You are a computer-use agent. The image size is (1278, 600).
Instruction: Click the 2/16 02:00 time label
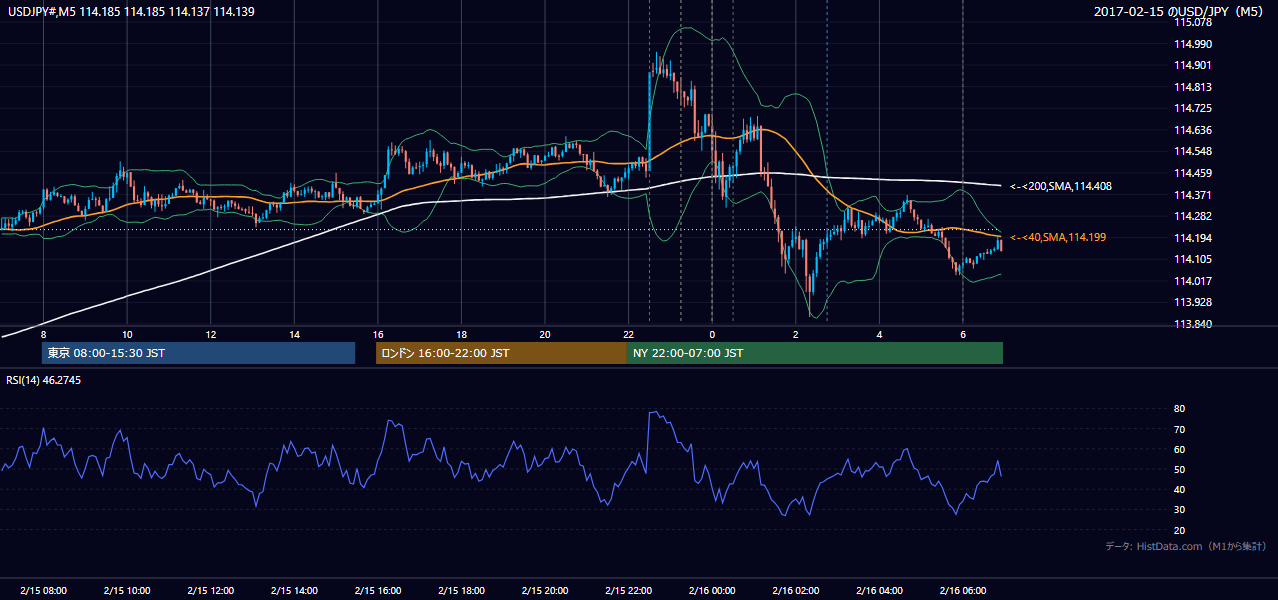point(795,590)
